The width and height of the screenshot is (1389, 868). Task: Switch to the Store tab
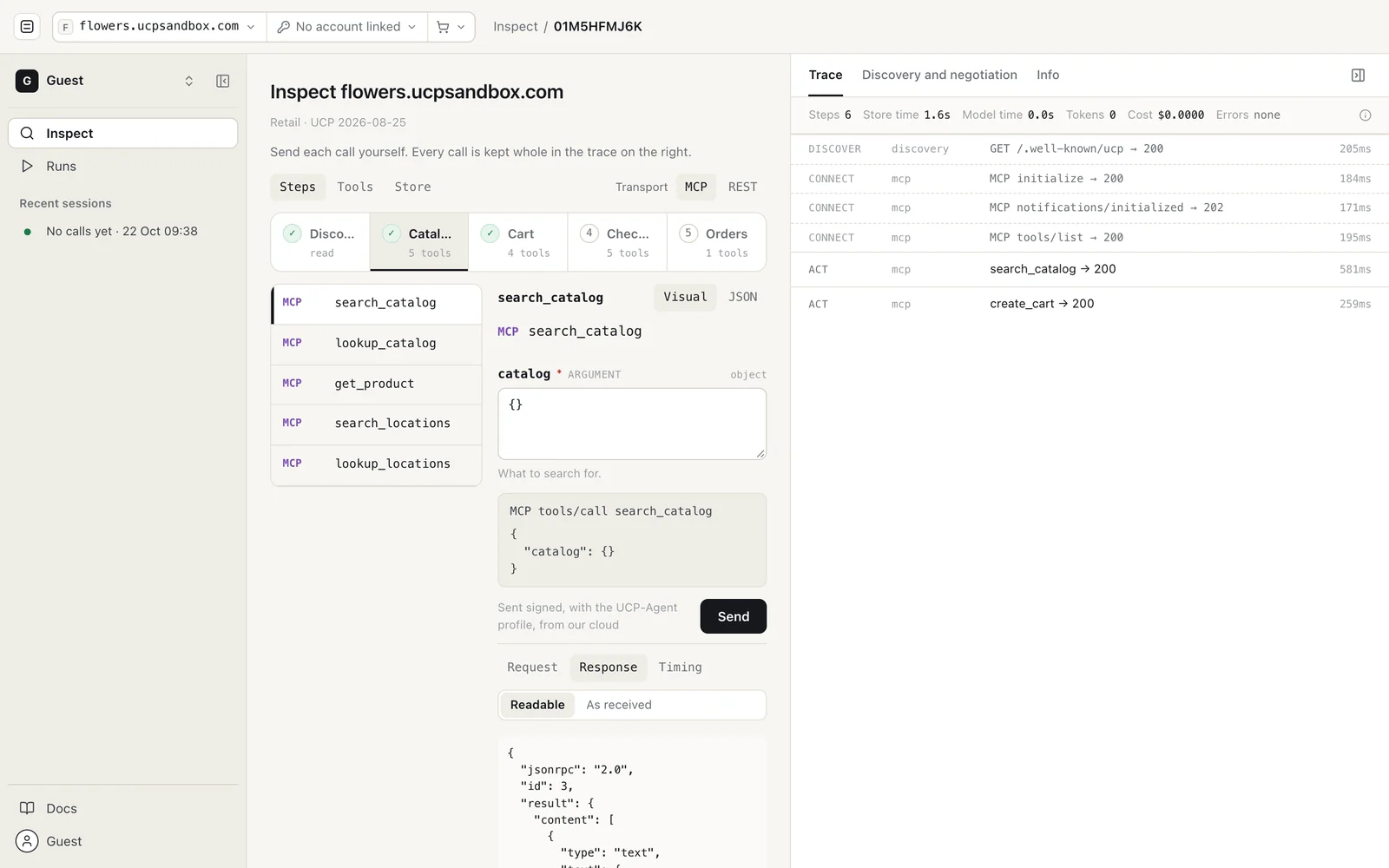(412, 187)
